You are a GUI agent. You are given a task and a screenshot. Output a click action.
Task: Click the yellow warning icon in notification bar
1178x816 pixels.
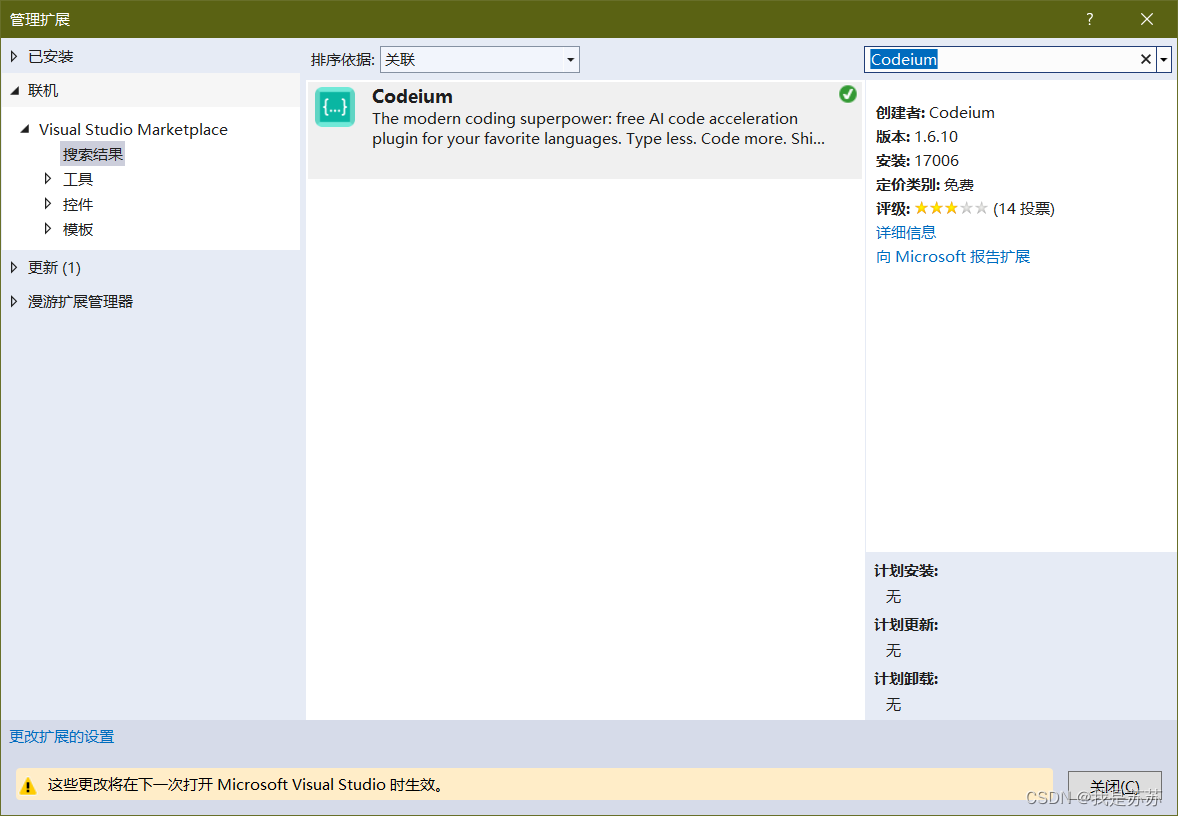coord(28,786)
